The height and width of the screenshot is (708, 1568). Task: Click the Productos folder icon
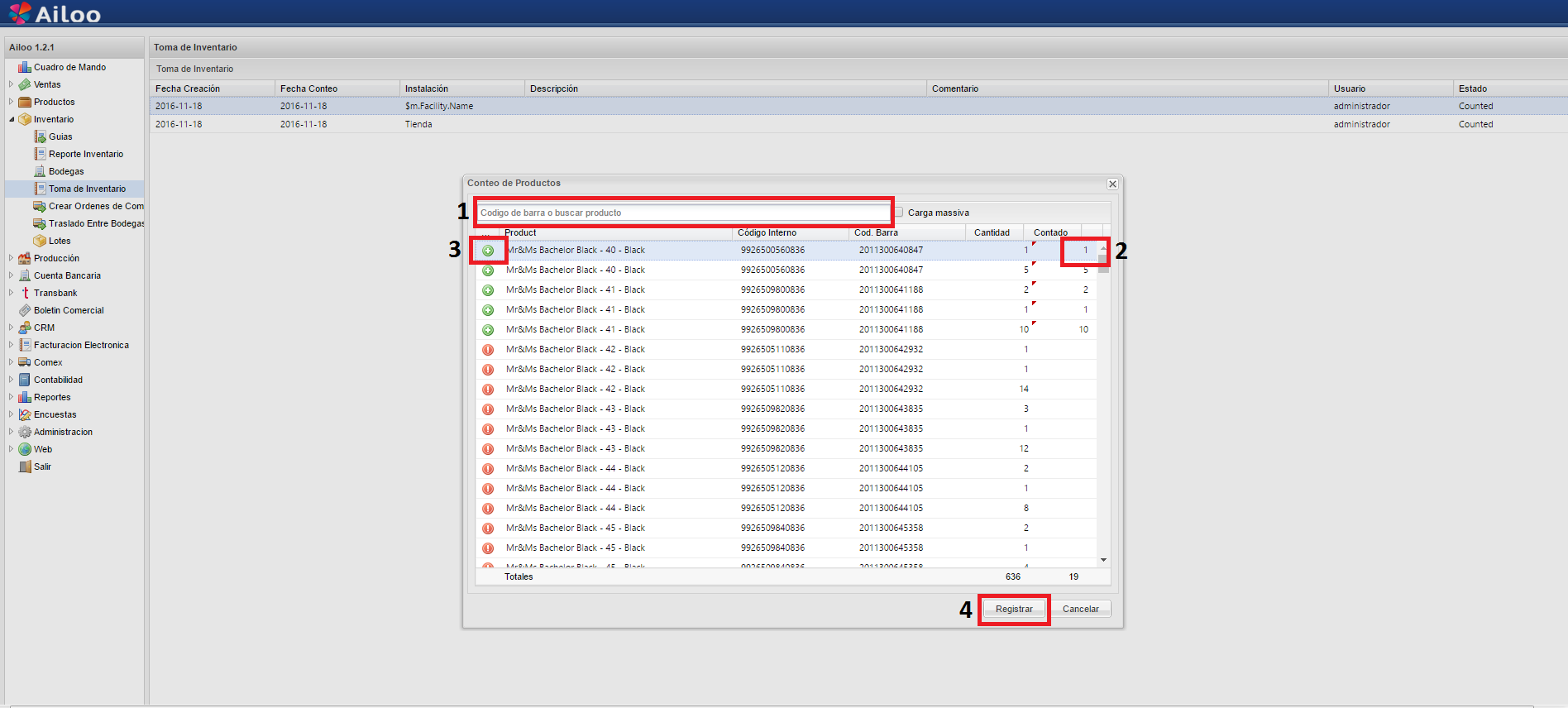click(x=25, y=102)
